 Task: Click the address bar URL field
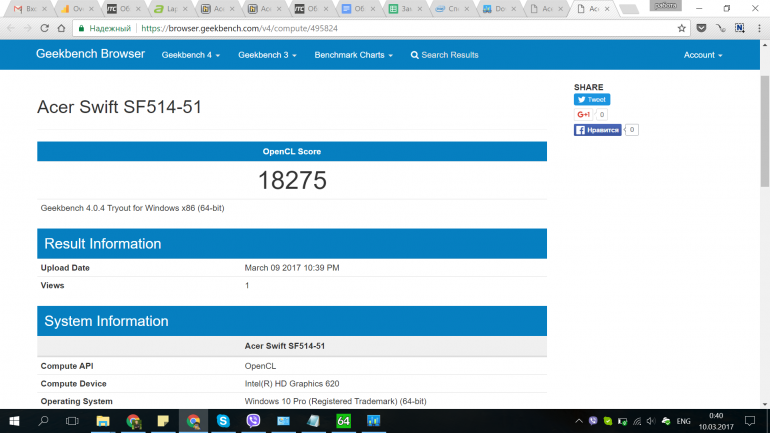(x=381, y=28)
